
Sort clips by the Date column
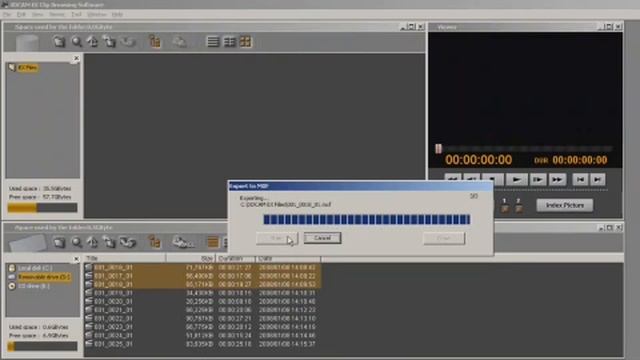click(288, 259)
